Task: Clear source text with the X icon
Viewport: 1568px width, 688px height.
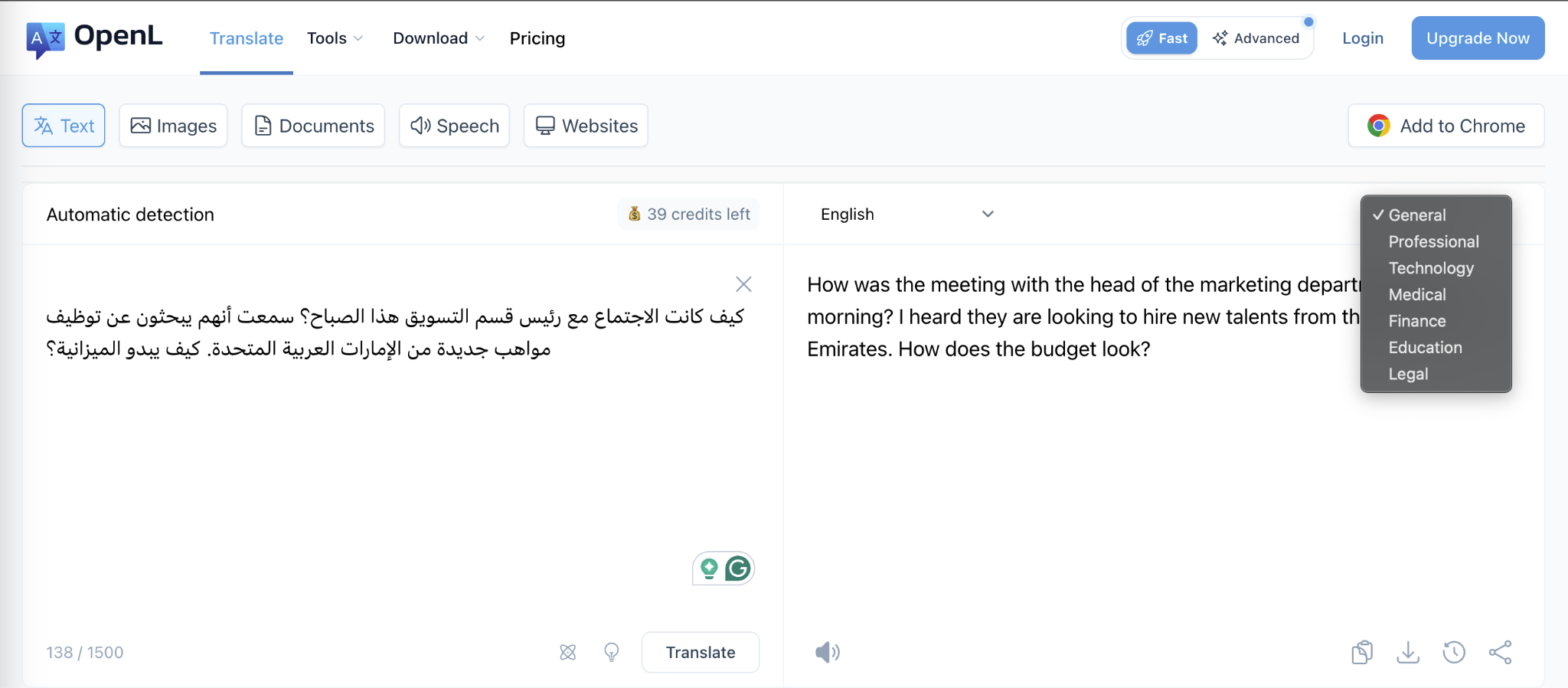Action: [x=743, y=283]
